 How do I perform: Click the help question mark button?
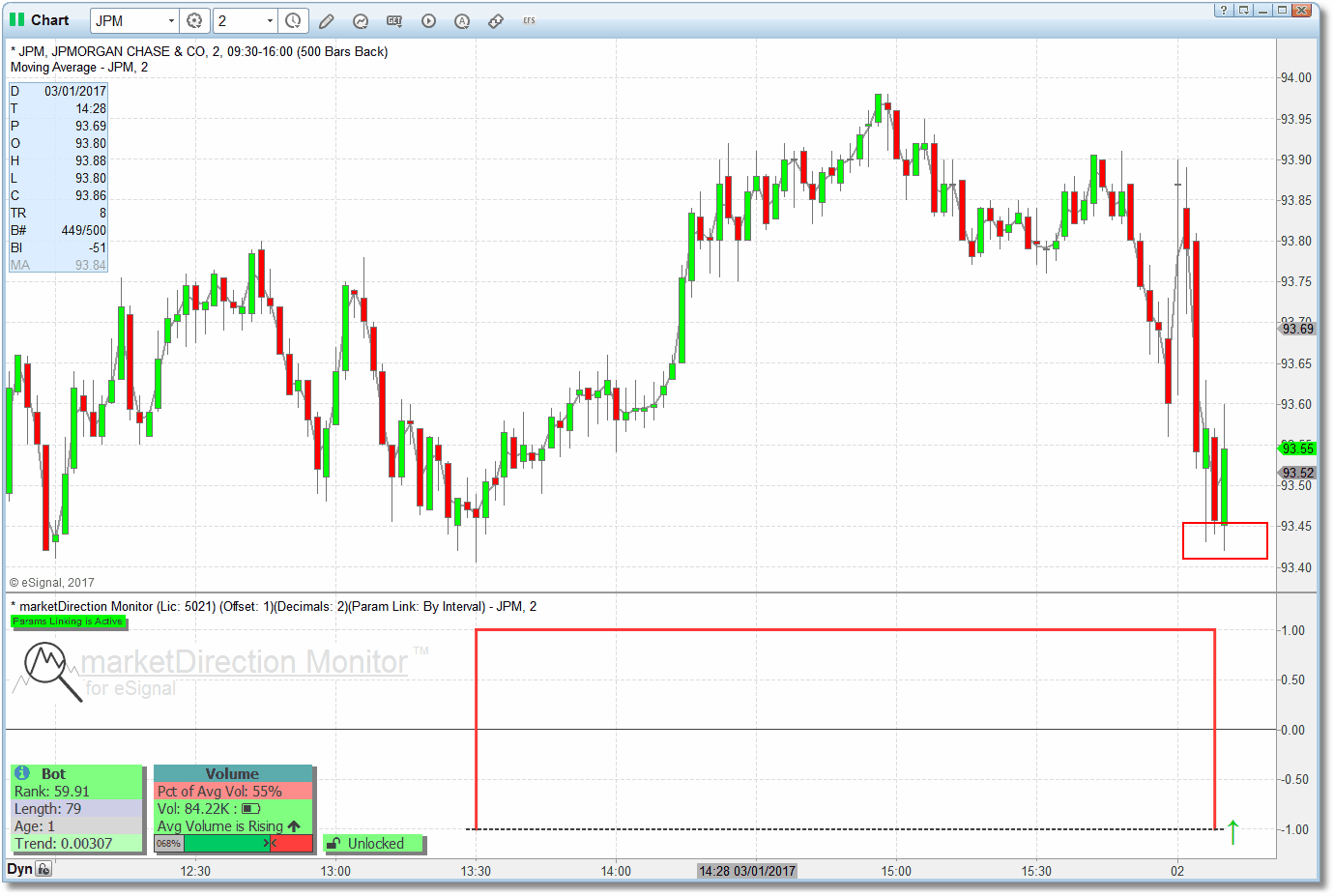click(x=1224, y=11)
